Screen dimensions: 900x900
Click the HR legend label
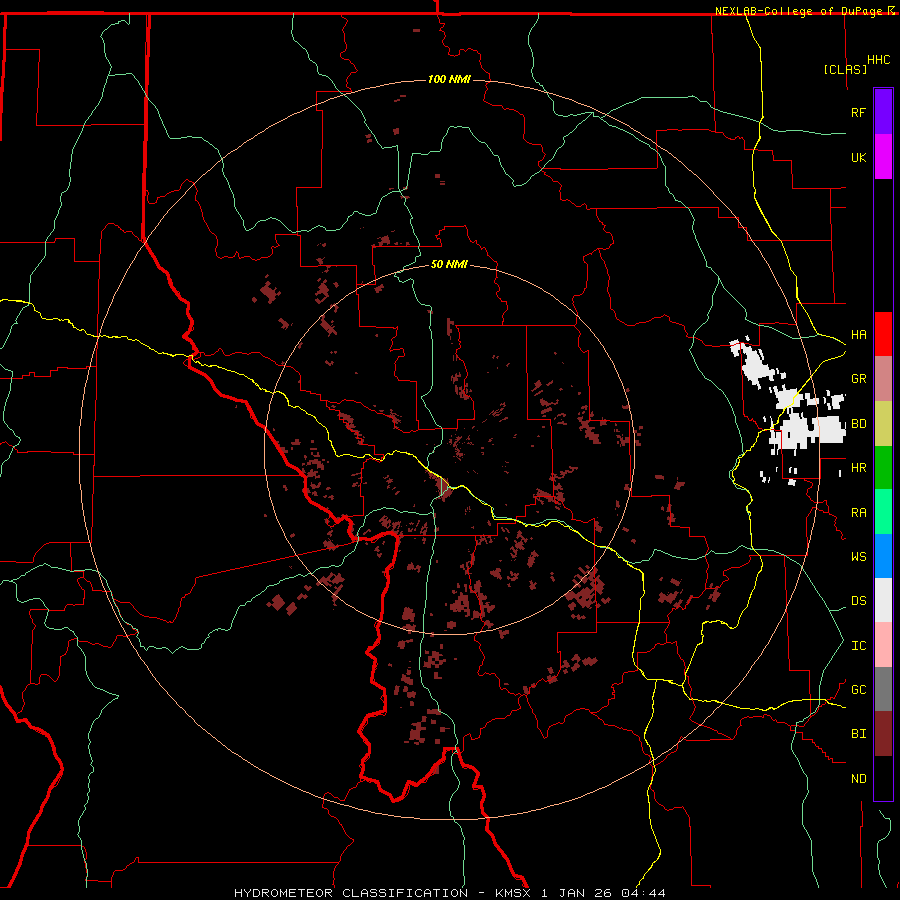click(x=858, y=468)
